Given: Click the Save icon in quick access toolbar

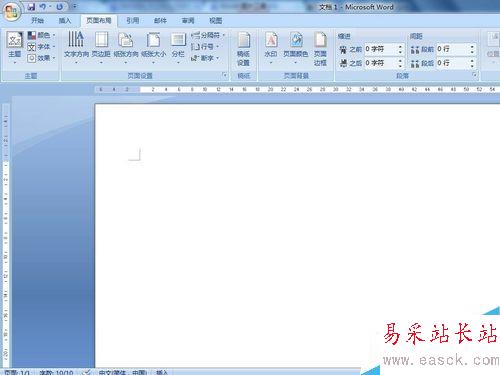Looking at the screenshot, I should (x=31, y=7).
